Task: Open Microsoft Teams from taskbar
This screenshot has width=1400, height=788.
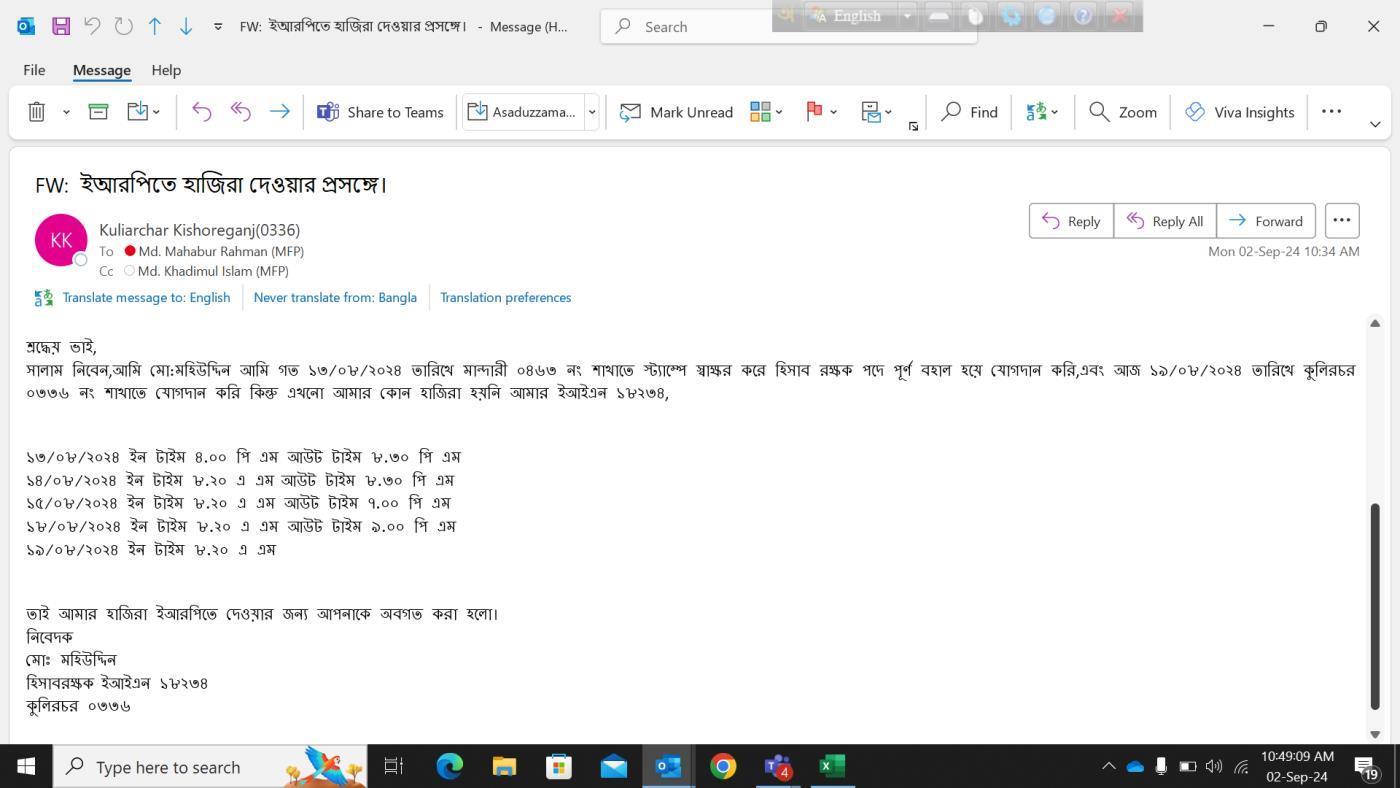Action: [x=778, y=767]
